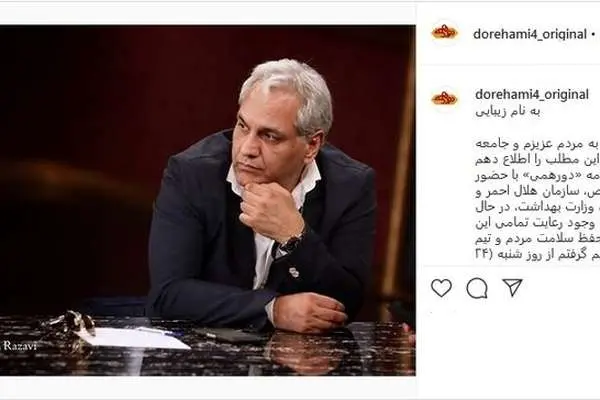Open dorehami4_original profile from the post header

point(530,34)
